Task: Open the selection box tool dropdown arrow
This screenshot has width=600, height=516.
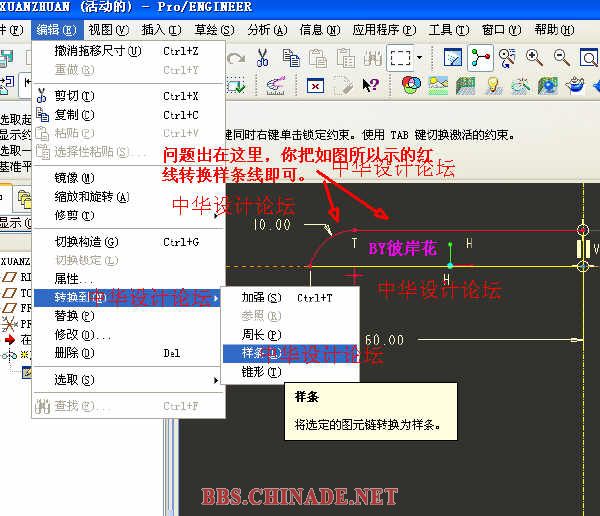Action: [x=419, y=58]
